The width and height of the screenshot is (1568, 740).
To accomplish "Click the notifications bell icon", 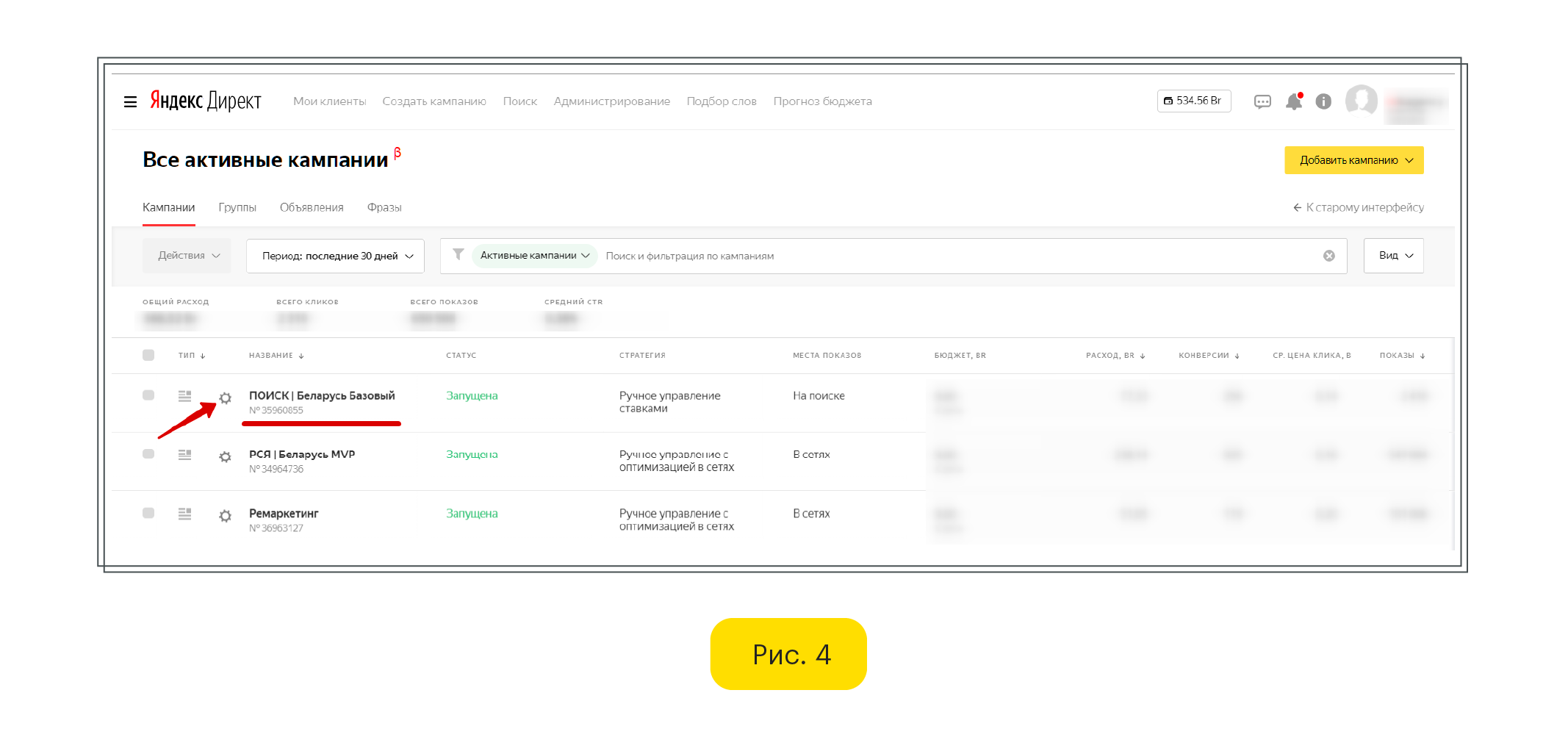I will coord(1293,102).
